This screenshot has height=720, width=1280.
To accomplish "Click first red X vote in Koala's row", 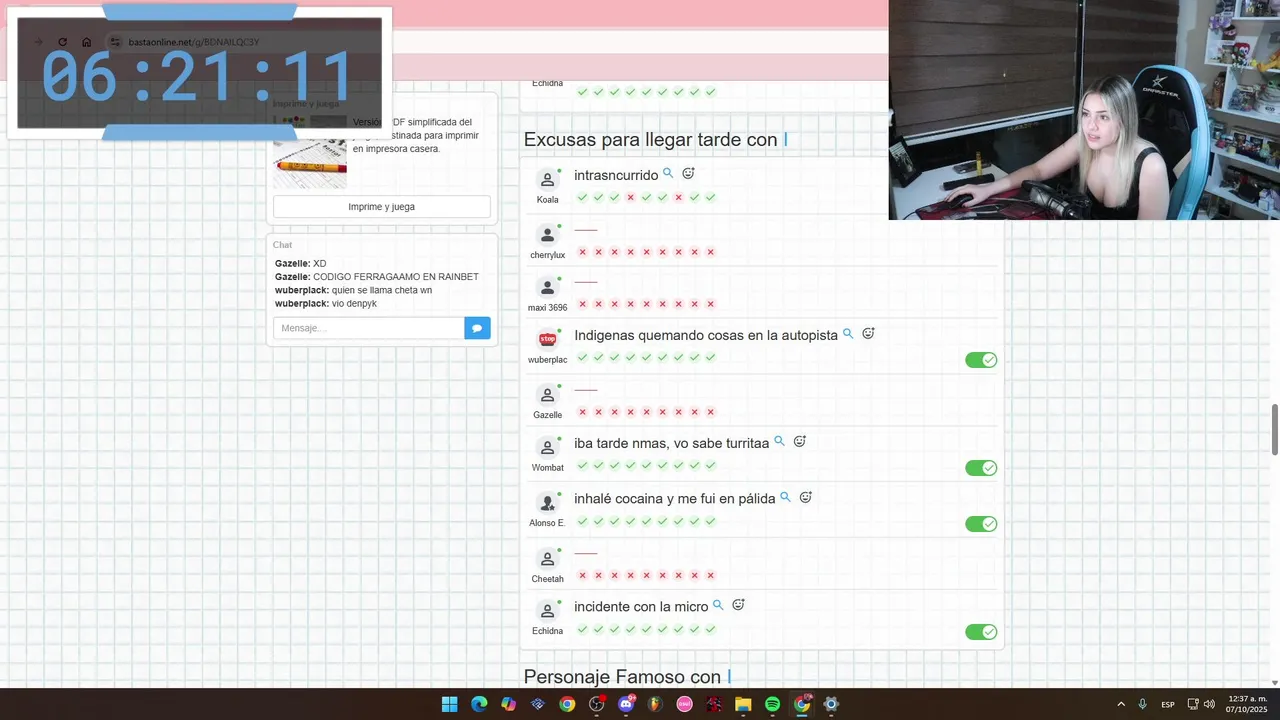I will (630, 198).
